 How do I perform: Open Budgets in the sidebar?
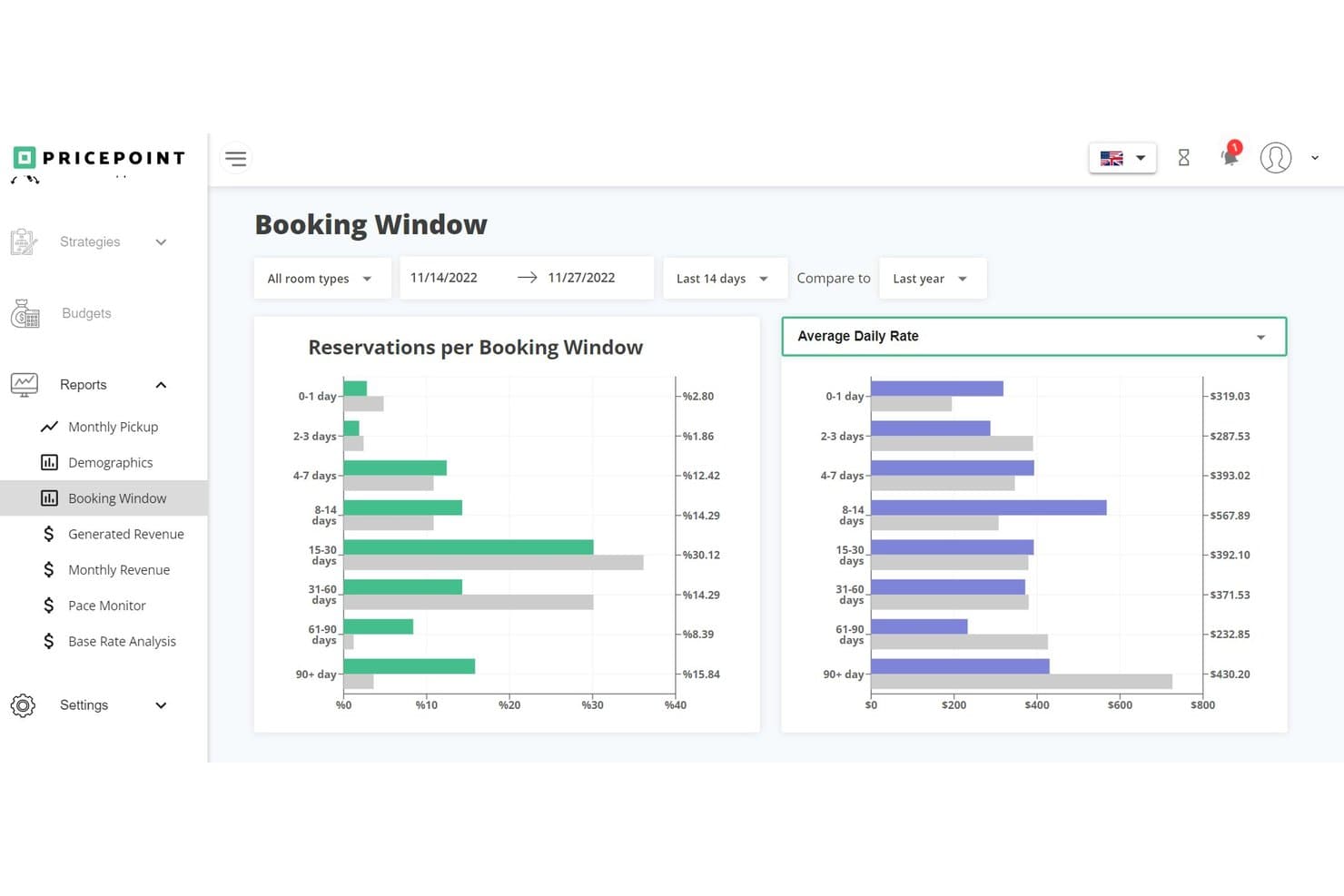(x=86, y=313)
